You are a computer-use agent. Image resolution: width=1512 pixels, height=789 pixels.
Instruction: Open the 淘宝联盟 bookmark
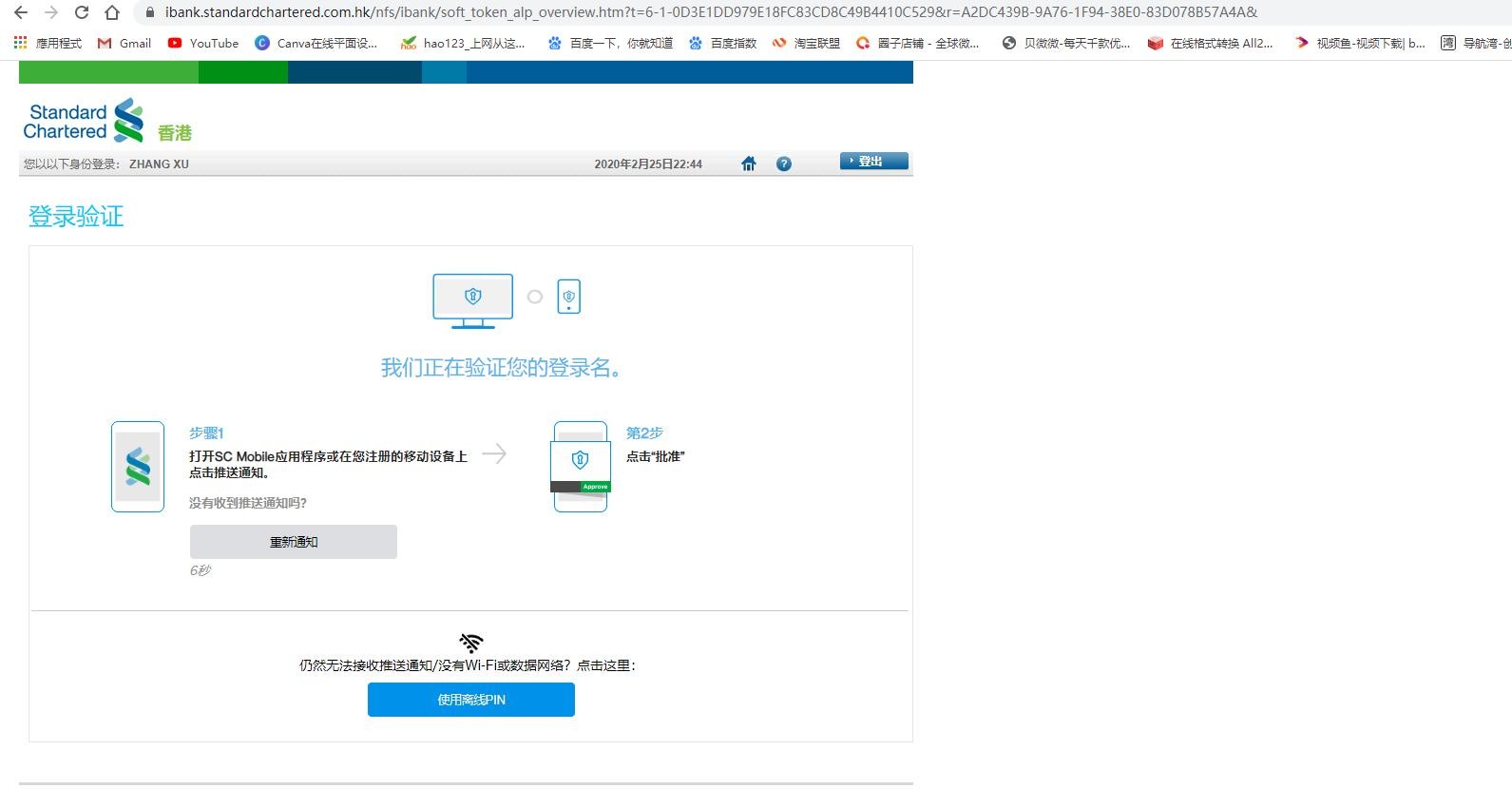click(x=806, y=43)
